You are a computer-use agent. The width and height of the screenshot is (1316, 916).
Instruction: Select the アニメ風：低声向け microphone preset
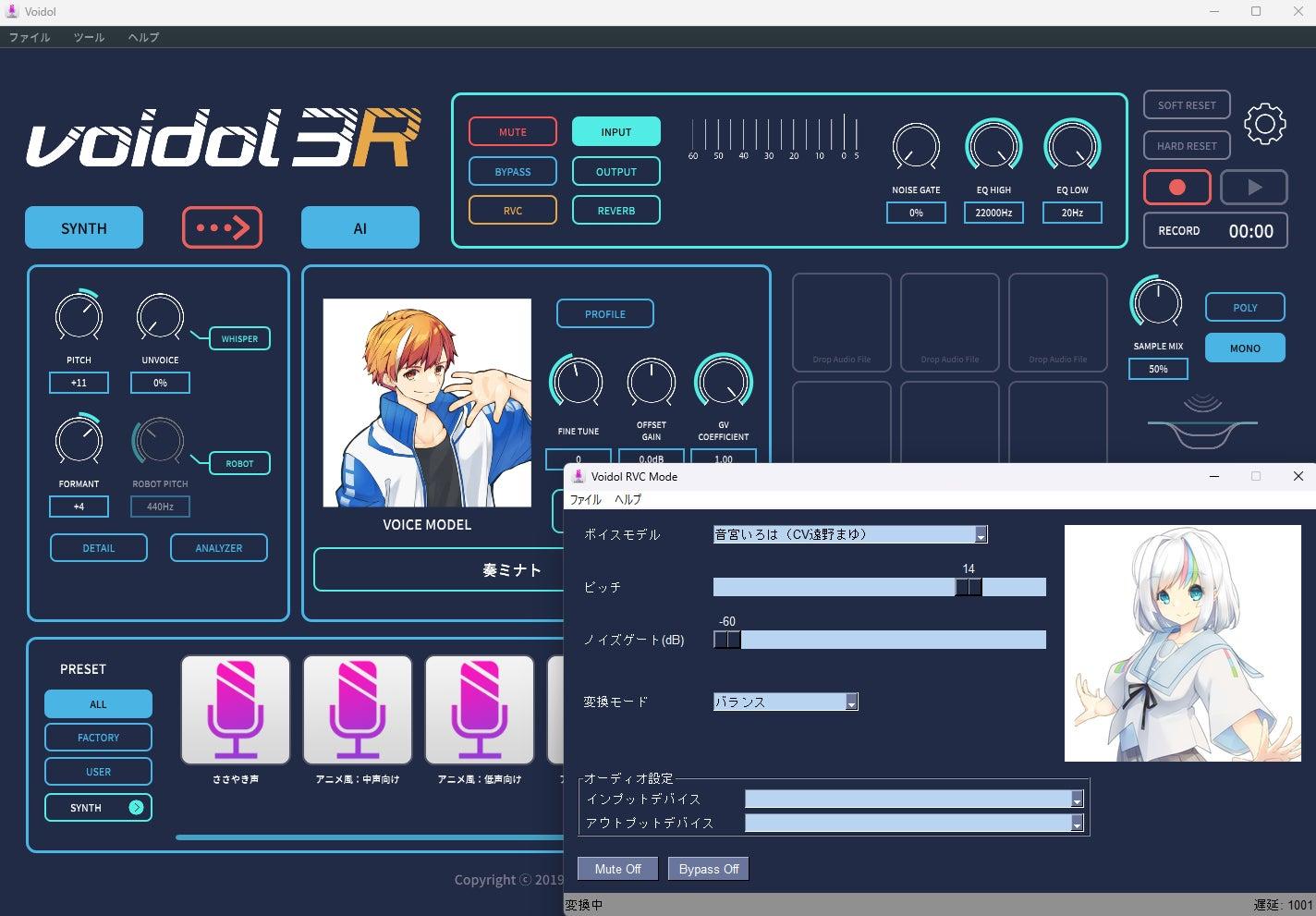point(480,710)
